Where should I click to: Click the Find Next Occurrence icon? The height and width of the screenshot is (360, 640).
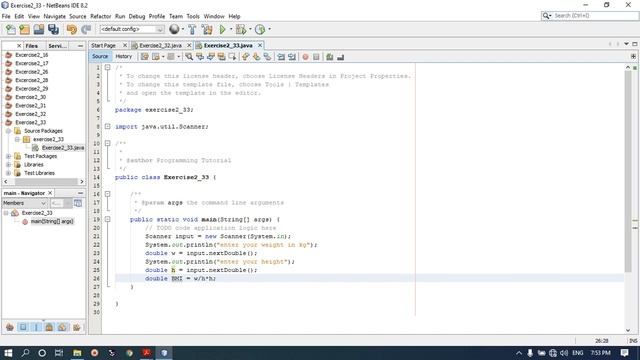[211, 57]
